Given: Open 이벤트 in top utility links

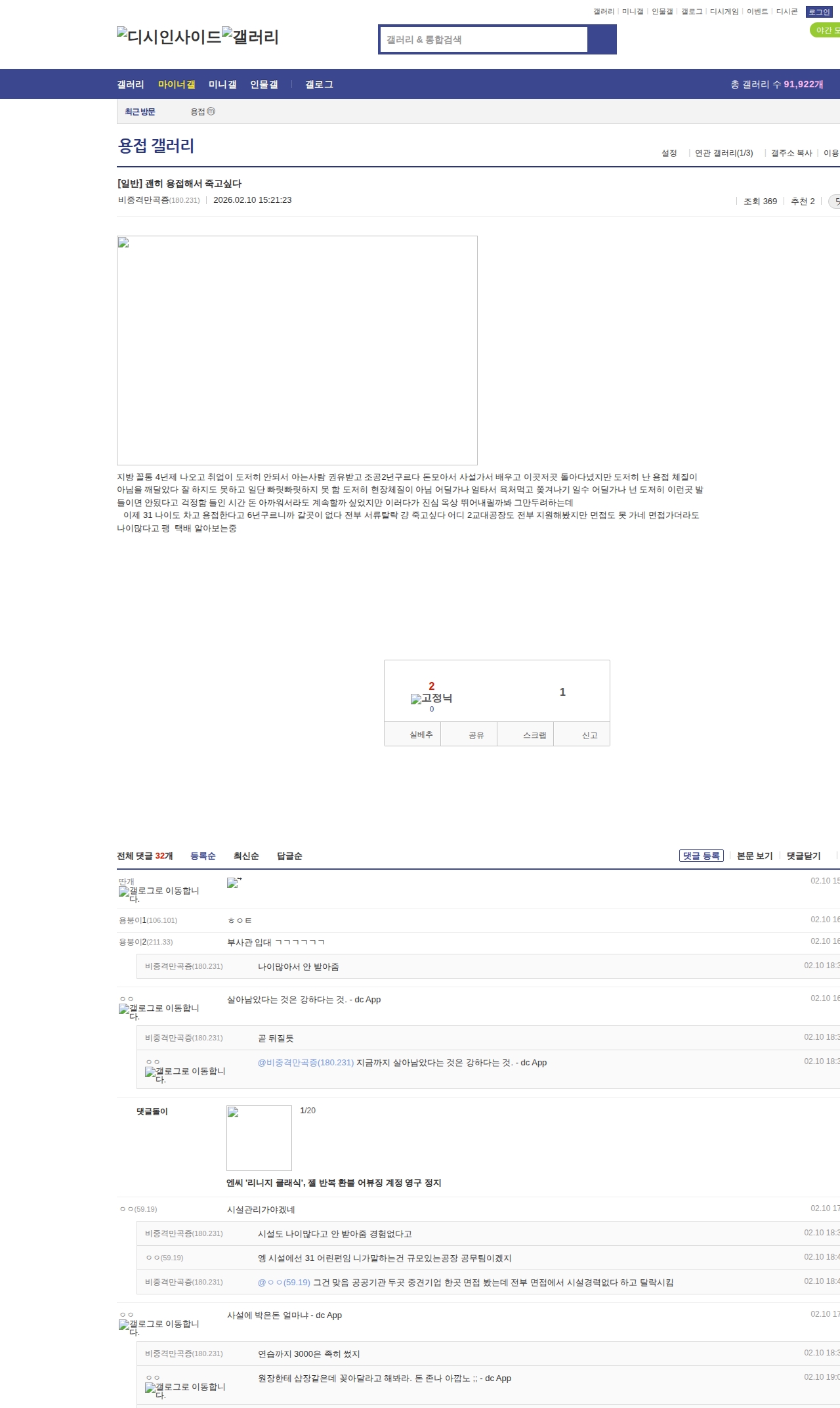Looking at the screenshot, I should pyautogui.click(x=757, y=12).
